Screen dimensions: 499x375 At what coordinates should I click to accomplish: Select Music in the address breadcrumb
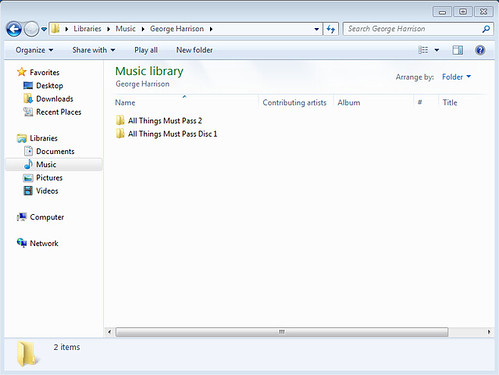click(125, 29)
